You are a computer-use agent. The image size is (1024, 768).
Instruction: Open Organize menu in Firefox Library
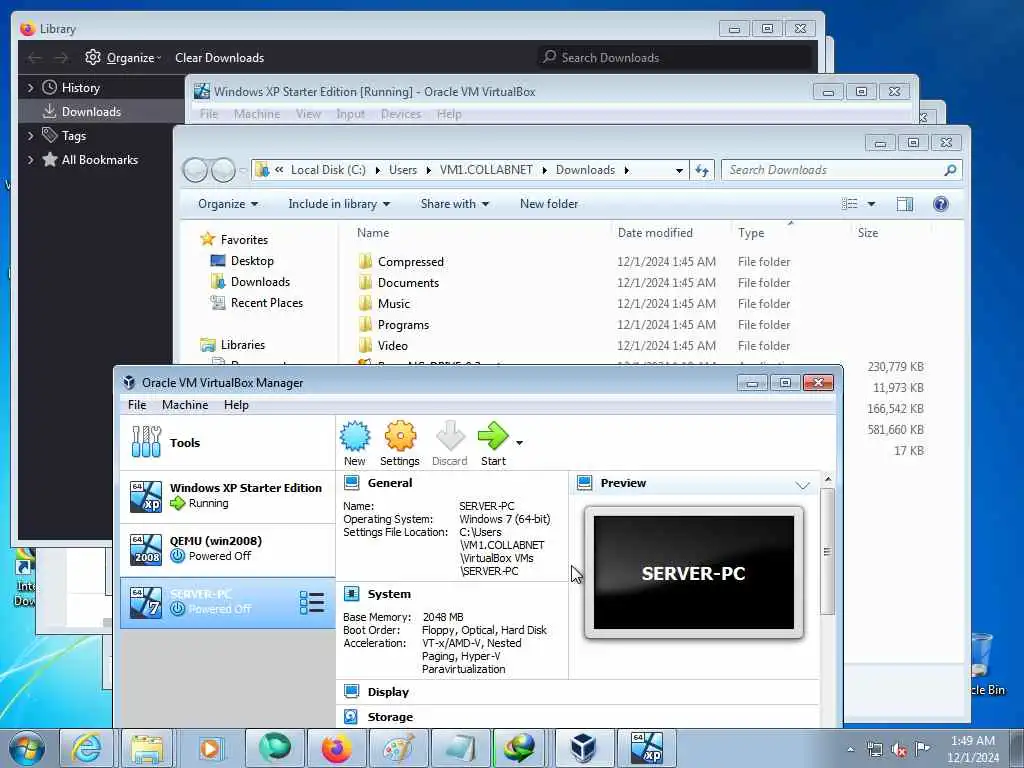[x=123, y=57]
